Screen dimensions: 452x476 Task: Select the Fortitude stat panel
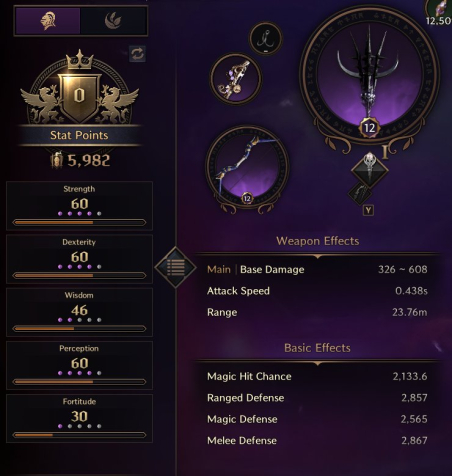pos(79,418)
